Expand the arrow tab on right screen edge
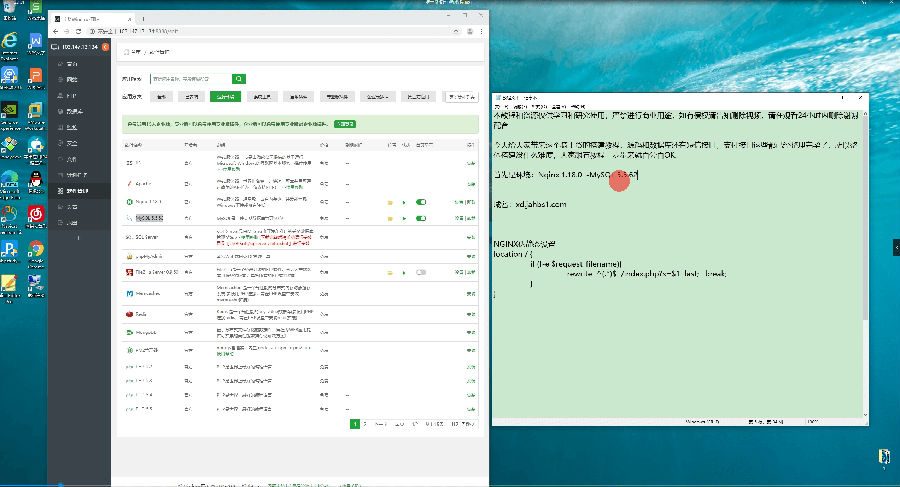The height and width of the screenshot is (487, 900). (x=896, y=248)
